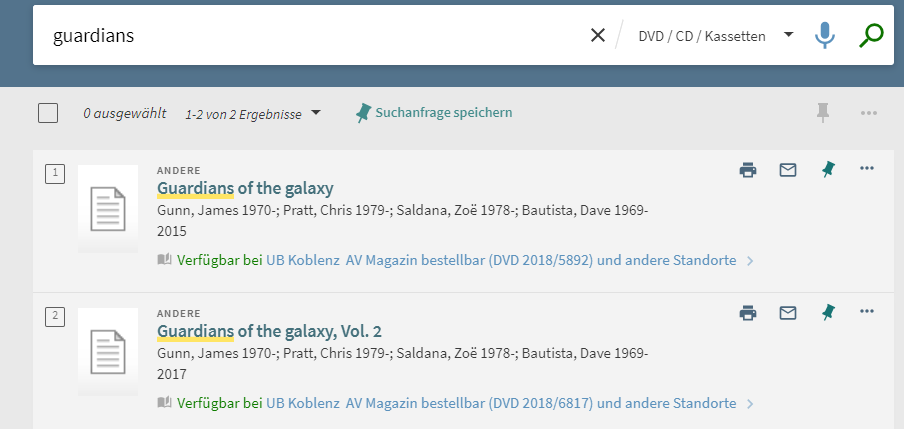Email the first result via the envelope icon
This screenshot has height=429, width=904.
[788, 170]
